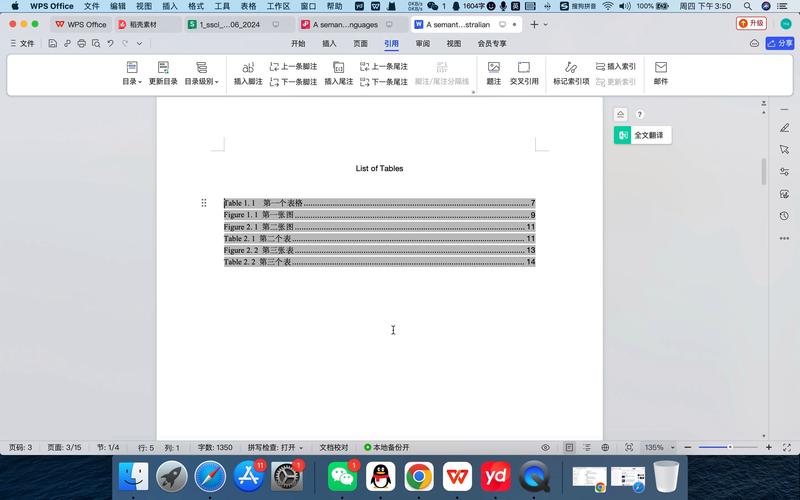Click the pen edit icon in sidebar

(x=784, y=128)
